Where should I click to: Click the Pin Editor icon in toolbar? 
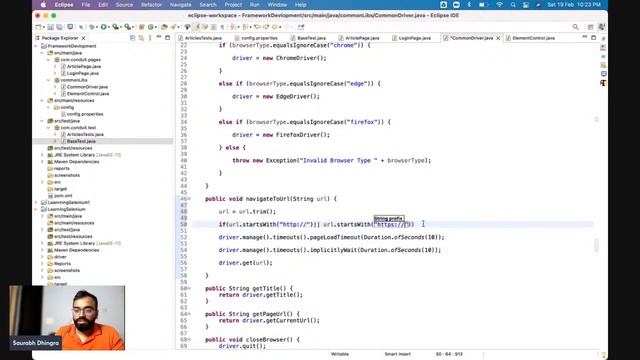[301, 27]
